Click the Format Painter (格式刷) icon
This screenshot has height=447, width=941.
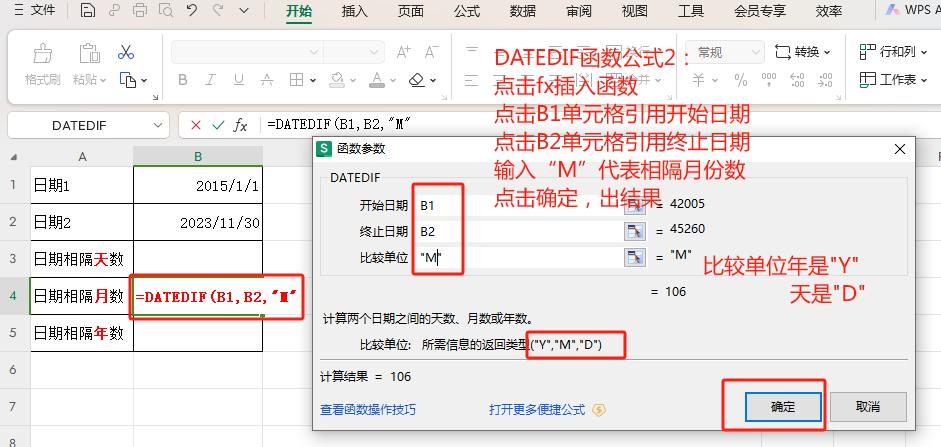(43, 53)
